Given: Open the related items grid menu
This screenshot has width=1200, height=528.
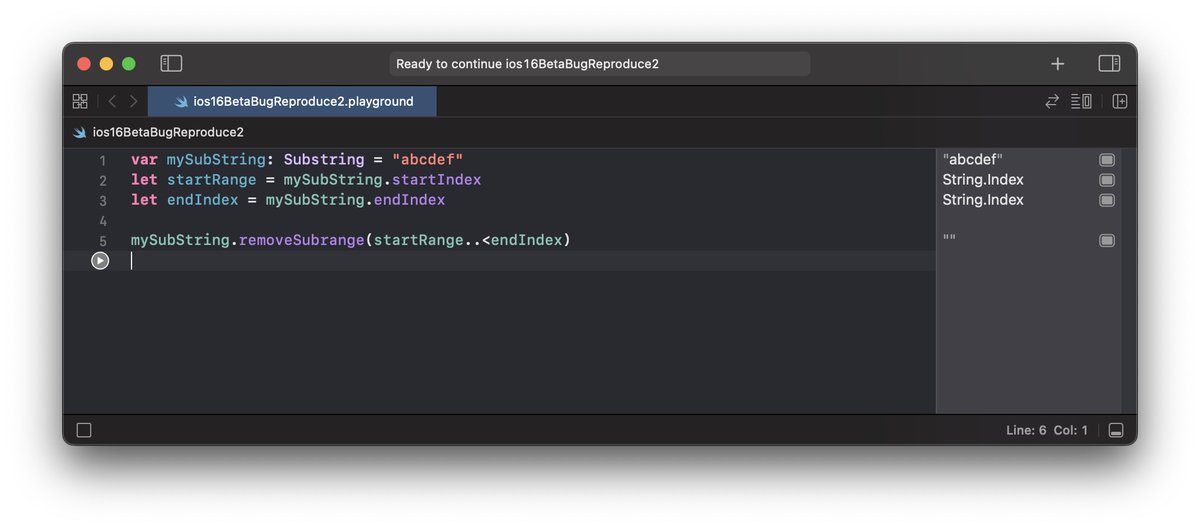Looking at the screenshot, I should tap(80, 101).
